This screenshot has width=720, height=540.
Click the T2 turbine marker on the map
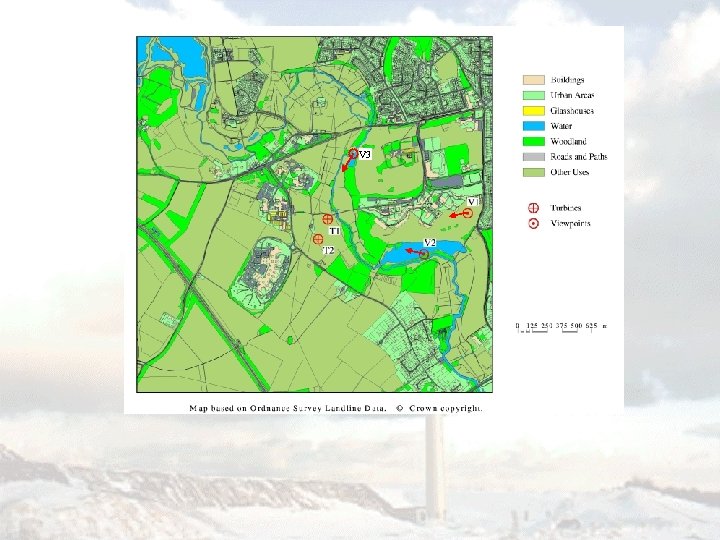(318, 239)
